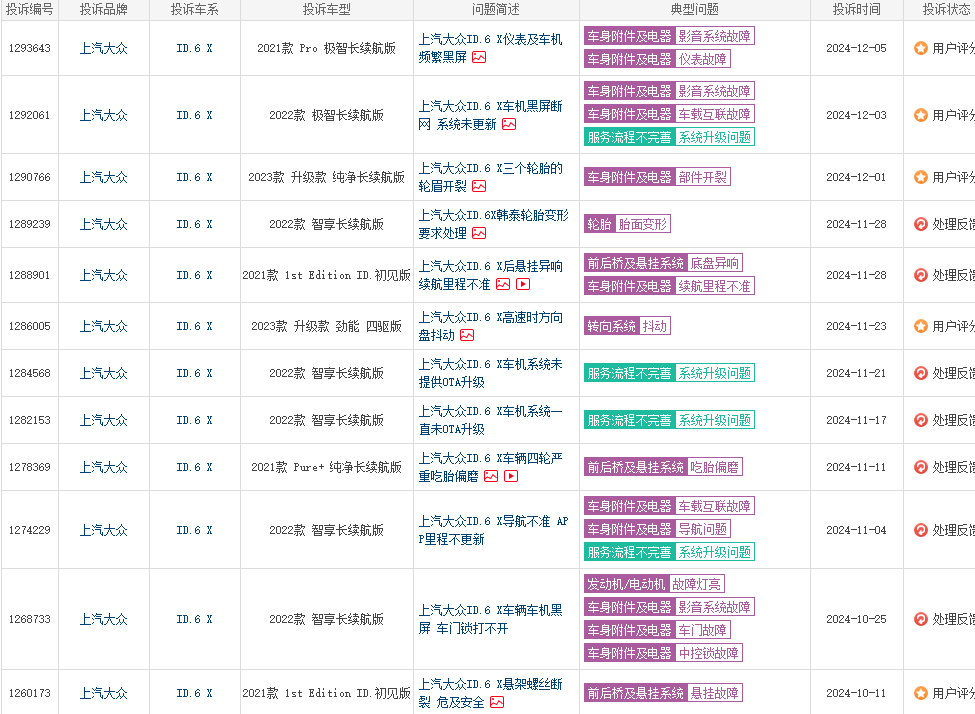This screenshot has height=714, width=975.
Task: Click 车载互联故障 tag in row 1292061
Action: point(714,114)
